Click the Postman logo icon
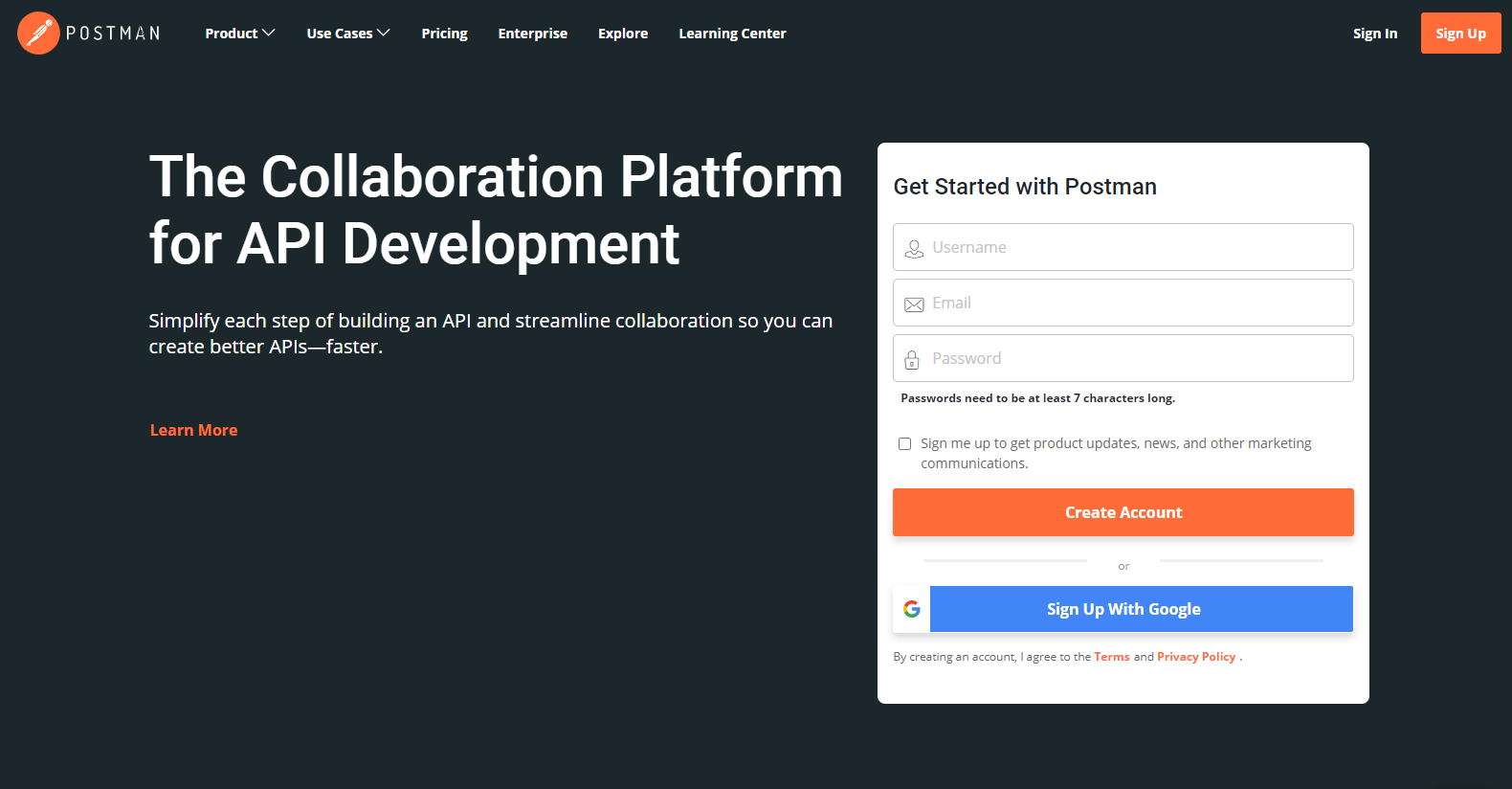This screenshot has height=789, width=1512. pyautogui.click(x=38, y=34)
